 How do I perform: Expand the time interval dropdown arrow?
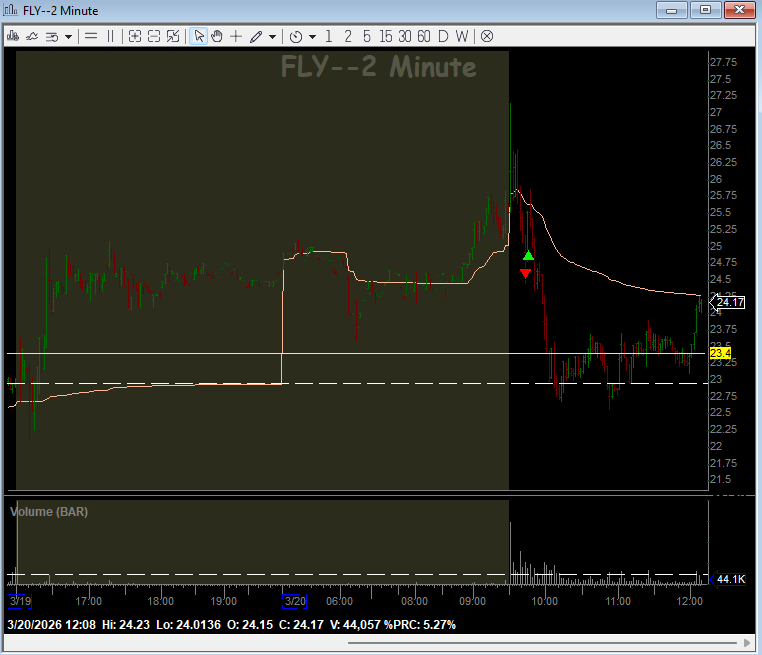(x=312, y=37)
